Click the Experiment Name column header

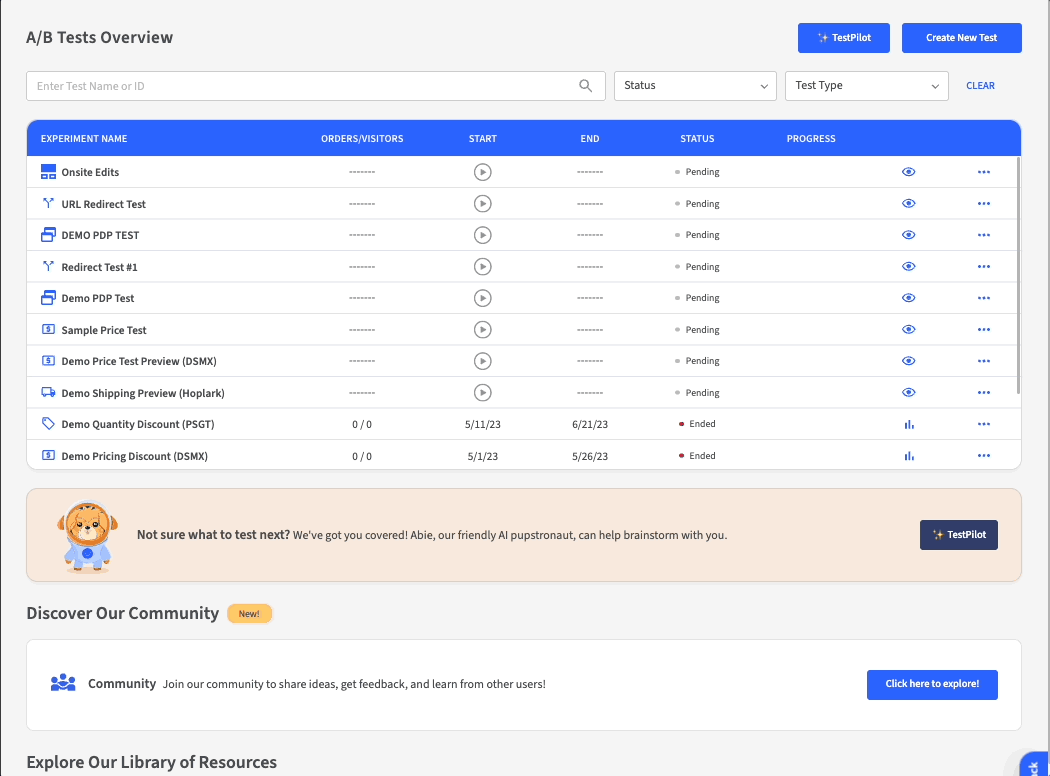[84, 139]
